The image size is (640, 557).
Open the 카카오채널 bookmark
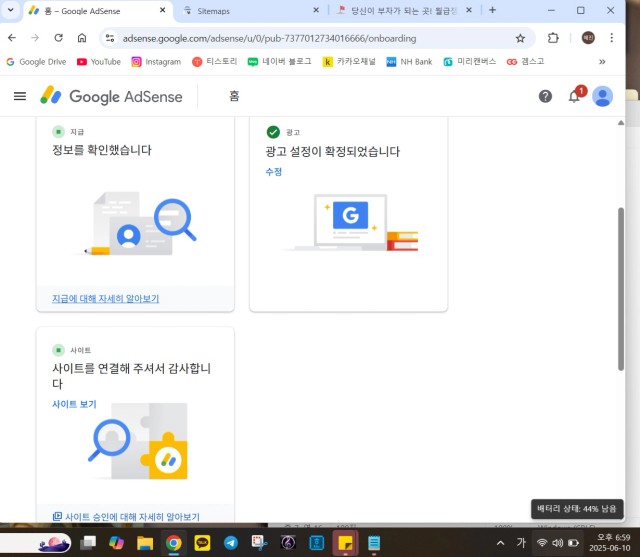coord(349,62)
